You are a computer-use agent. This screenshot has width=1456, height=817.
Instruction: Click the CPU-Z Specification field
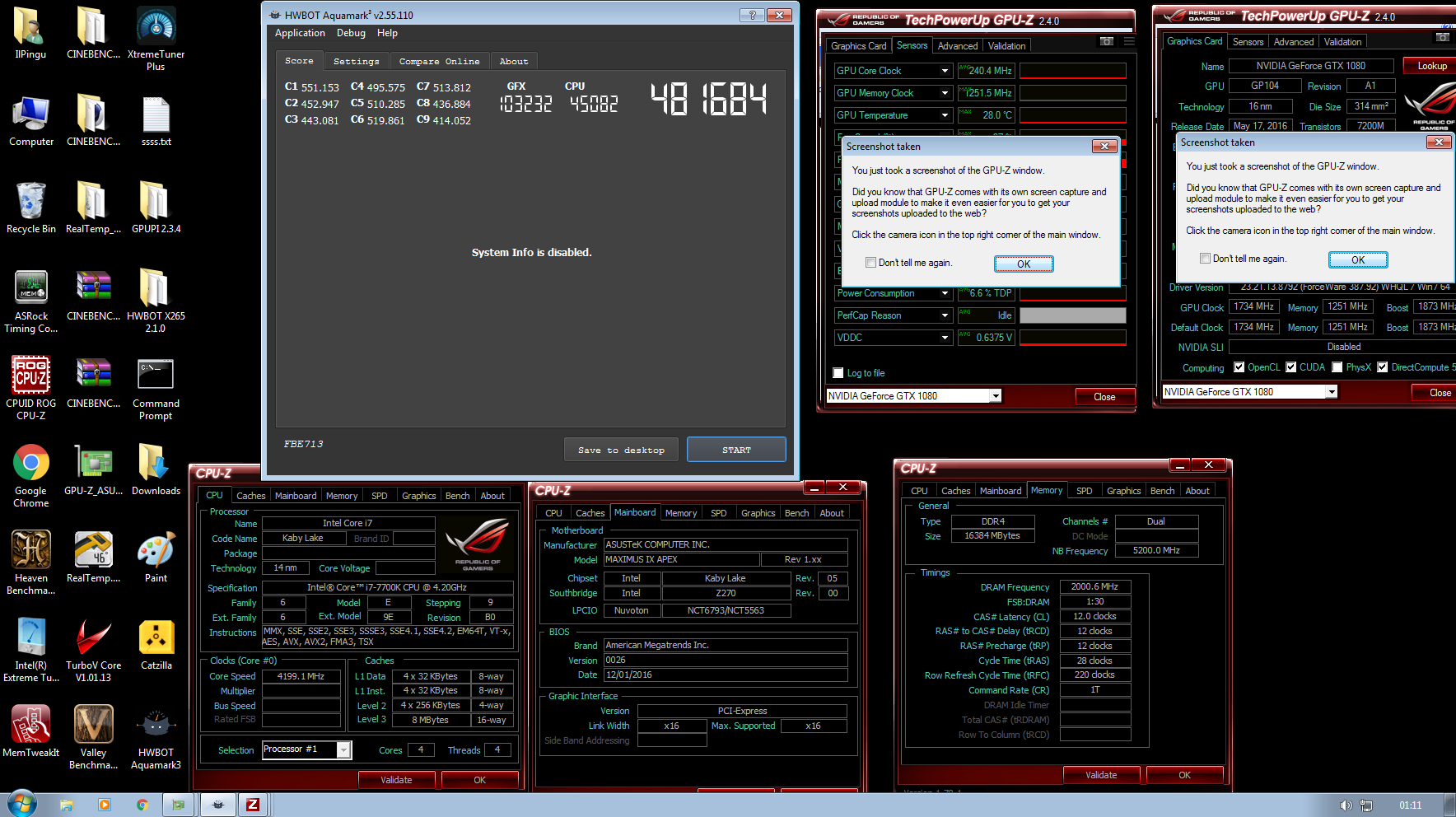387,587
